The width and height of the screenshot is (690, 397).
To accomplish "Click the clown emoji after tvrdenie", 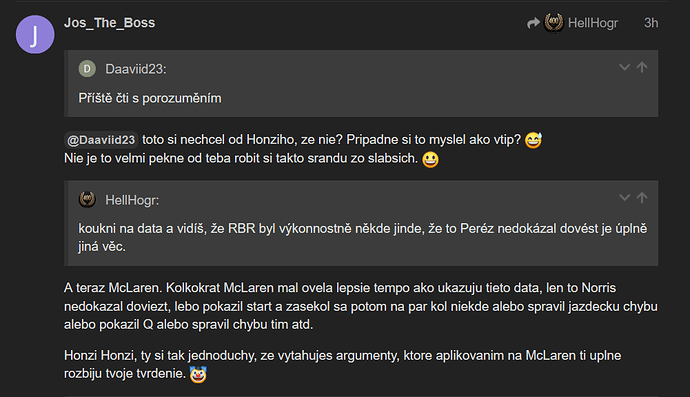I will coord(198,375).
